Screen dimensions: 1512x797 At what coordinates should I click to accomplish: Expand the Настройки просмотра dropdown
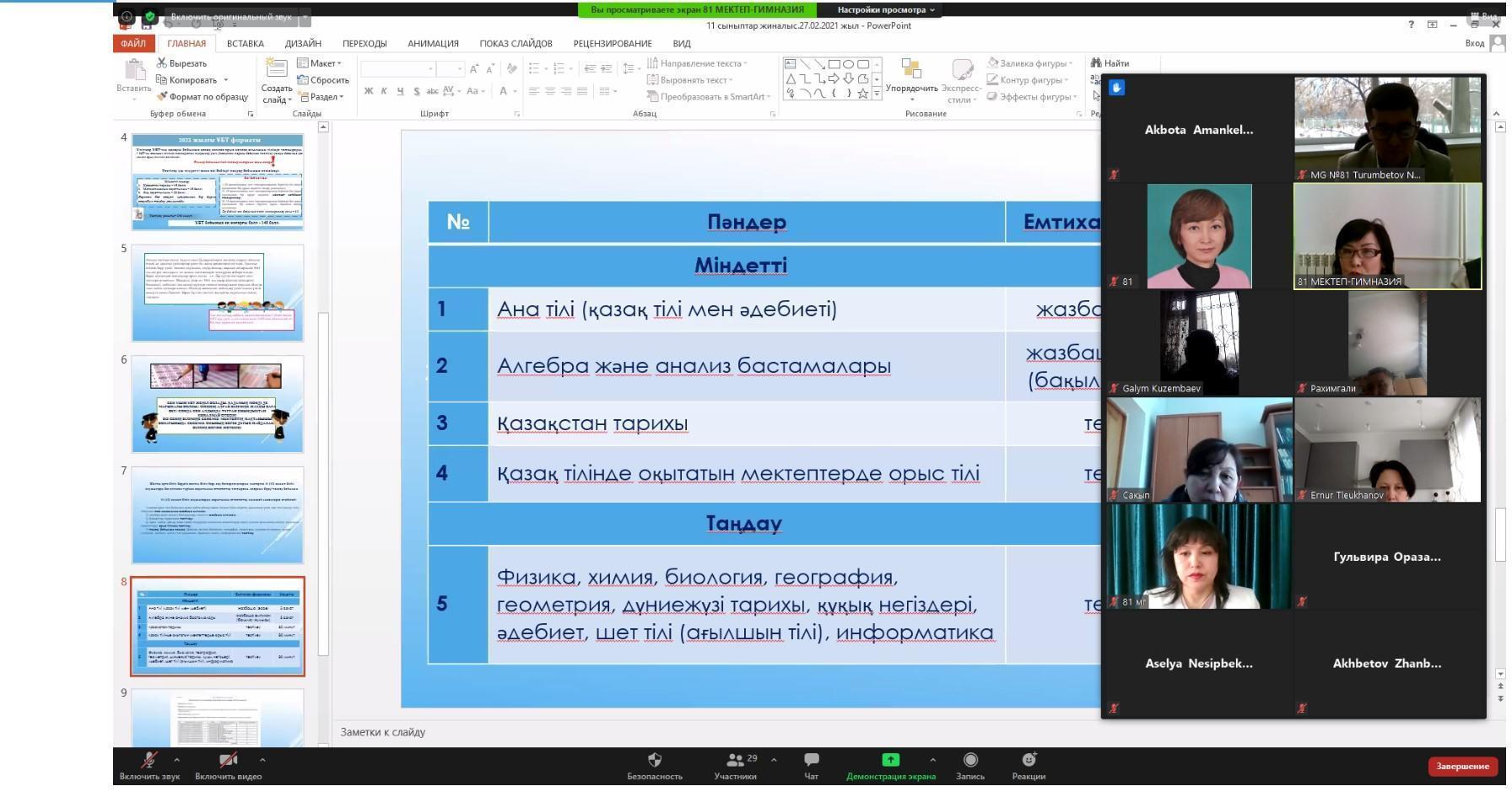coord(886,10)
